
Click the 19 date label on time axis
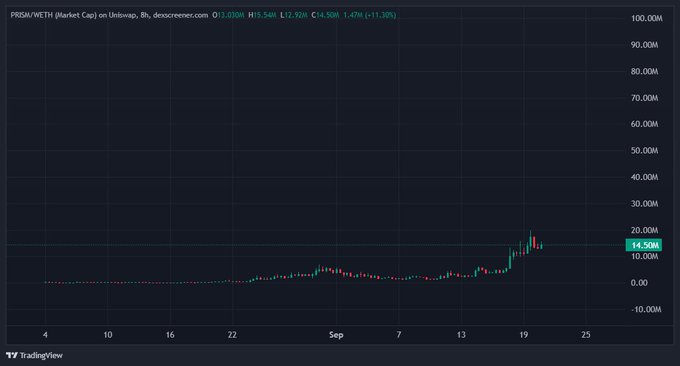coord(523,335)
